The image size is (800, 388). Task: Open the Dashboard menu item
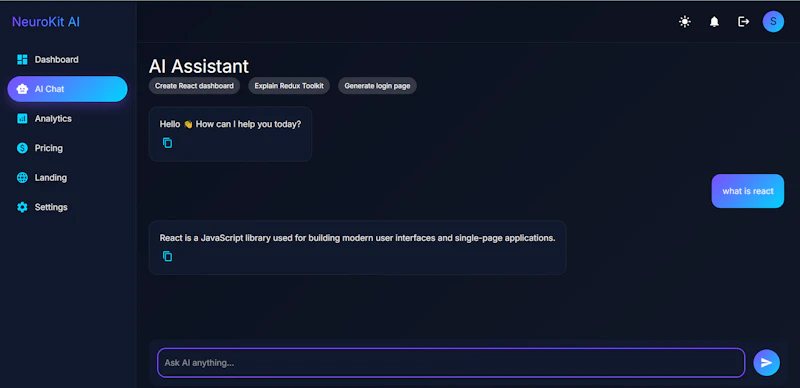[67, 60]
